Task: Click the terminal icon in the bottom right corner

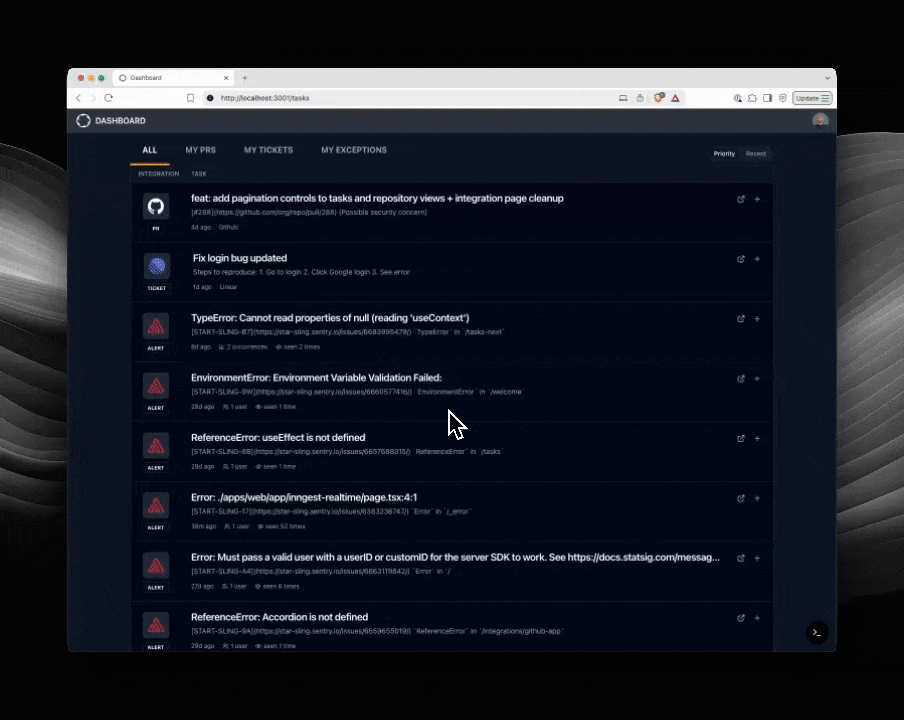Action: click(x=817, y=632)
